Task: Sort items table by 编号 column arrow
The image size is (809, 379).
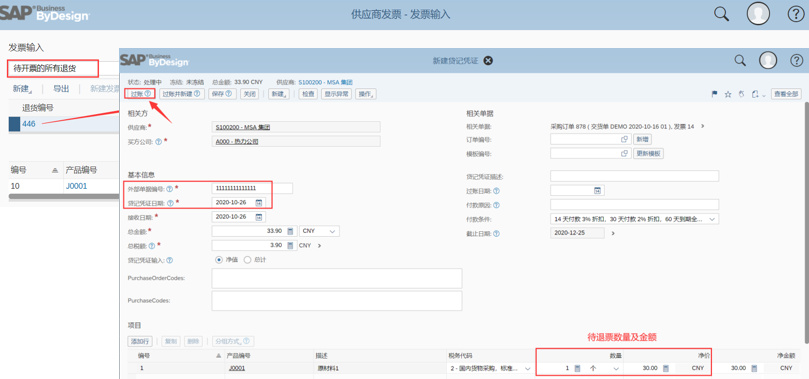Action: click(x=218, y=355)
